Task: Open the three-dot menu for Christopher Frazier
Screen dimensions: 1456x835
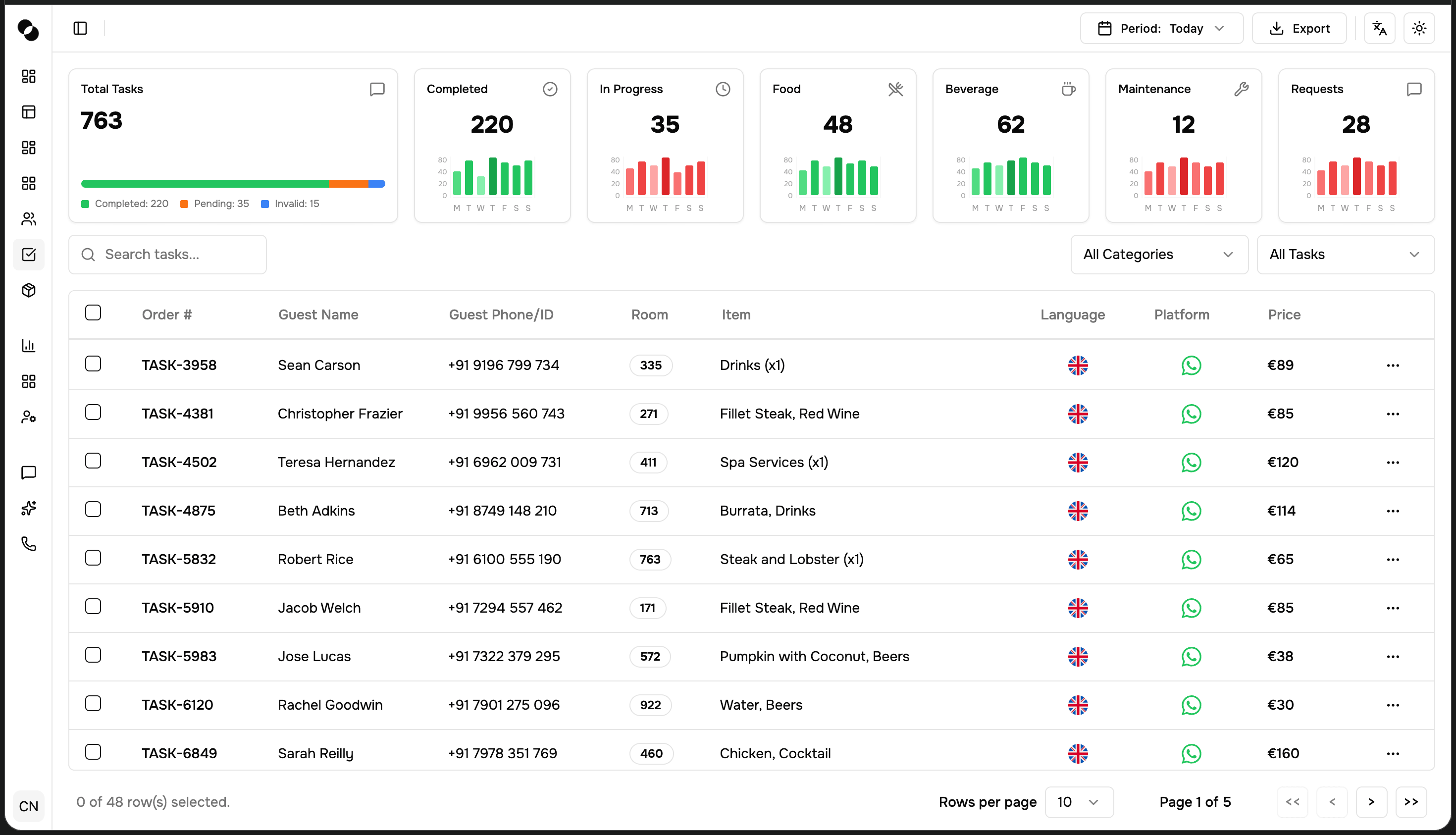Action: click(1392, 414)
